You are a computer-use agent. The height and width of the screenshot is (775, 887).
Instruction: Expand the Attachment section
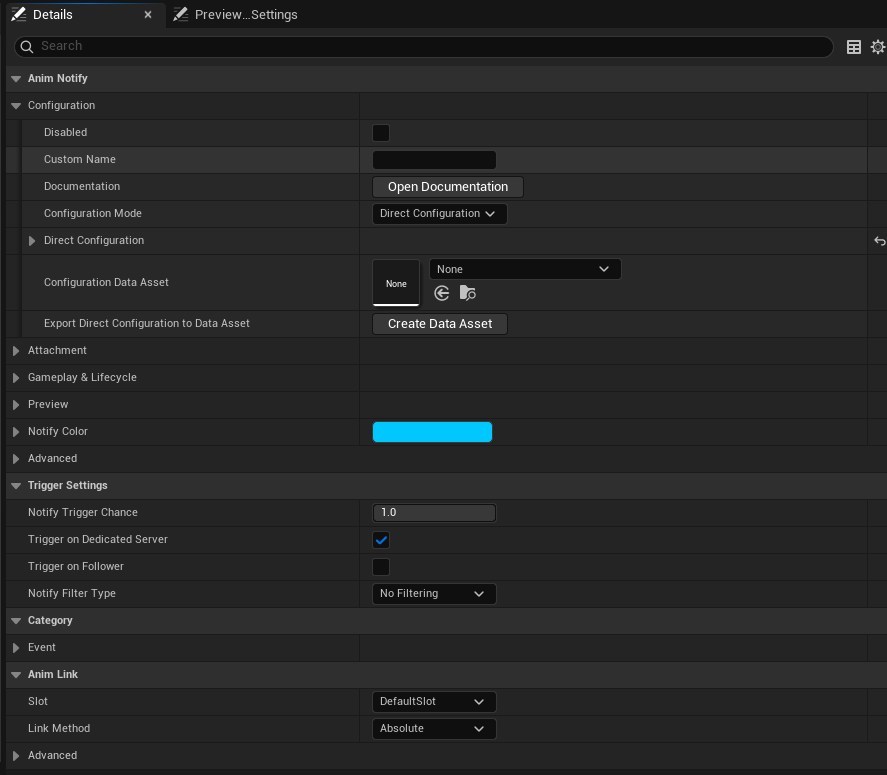pyautogui.click(x=16, y=351)
